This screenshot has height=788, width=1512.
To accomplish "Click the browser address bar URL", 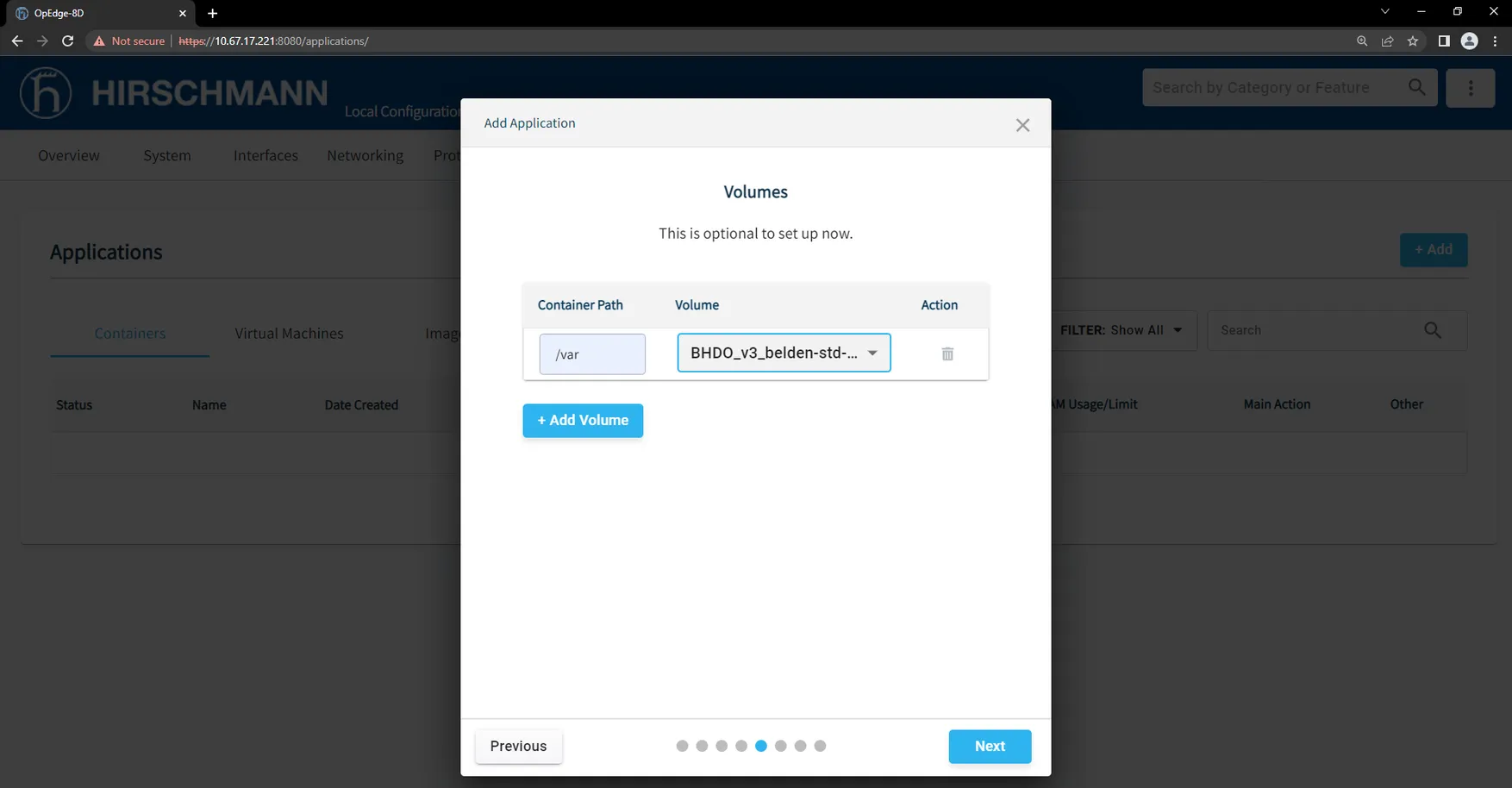I will point(273,41).
